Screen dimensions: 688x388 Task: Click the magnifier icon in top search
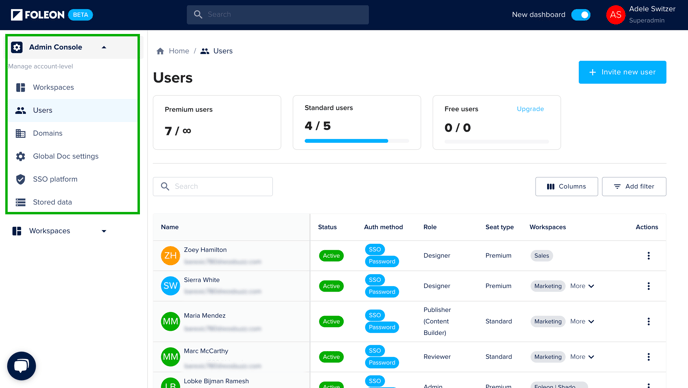[198, 14]
